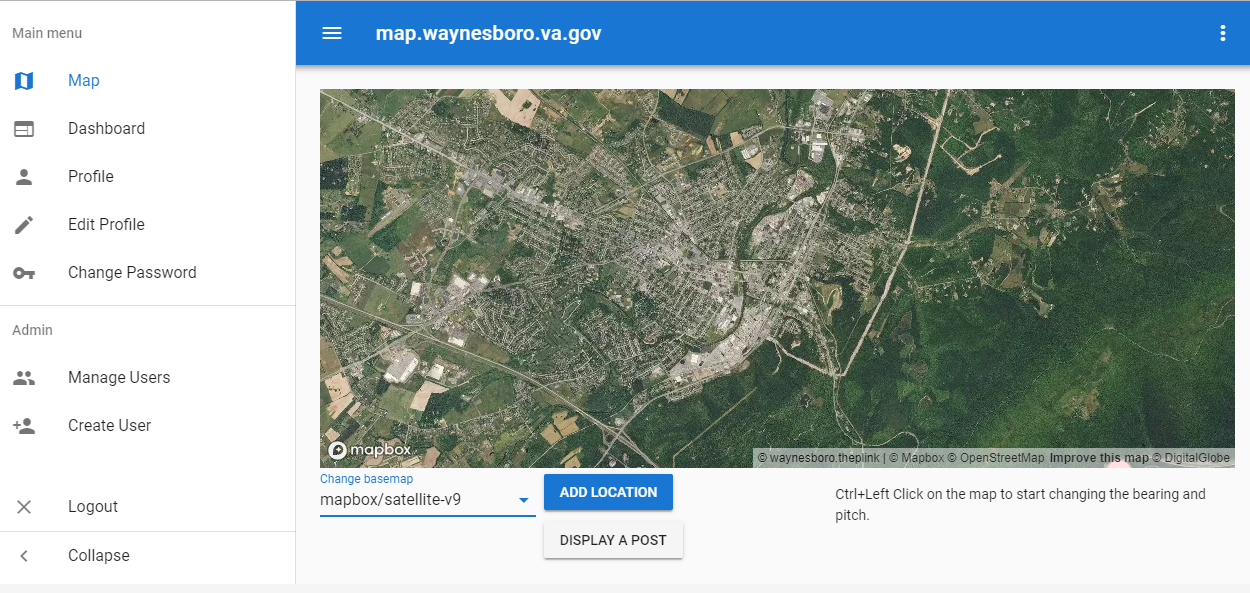Screen dimensions: 1250x593
Task: Click the Mapbox logo on map
Action: (369, 450)
